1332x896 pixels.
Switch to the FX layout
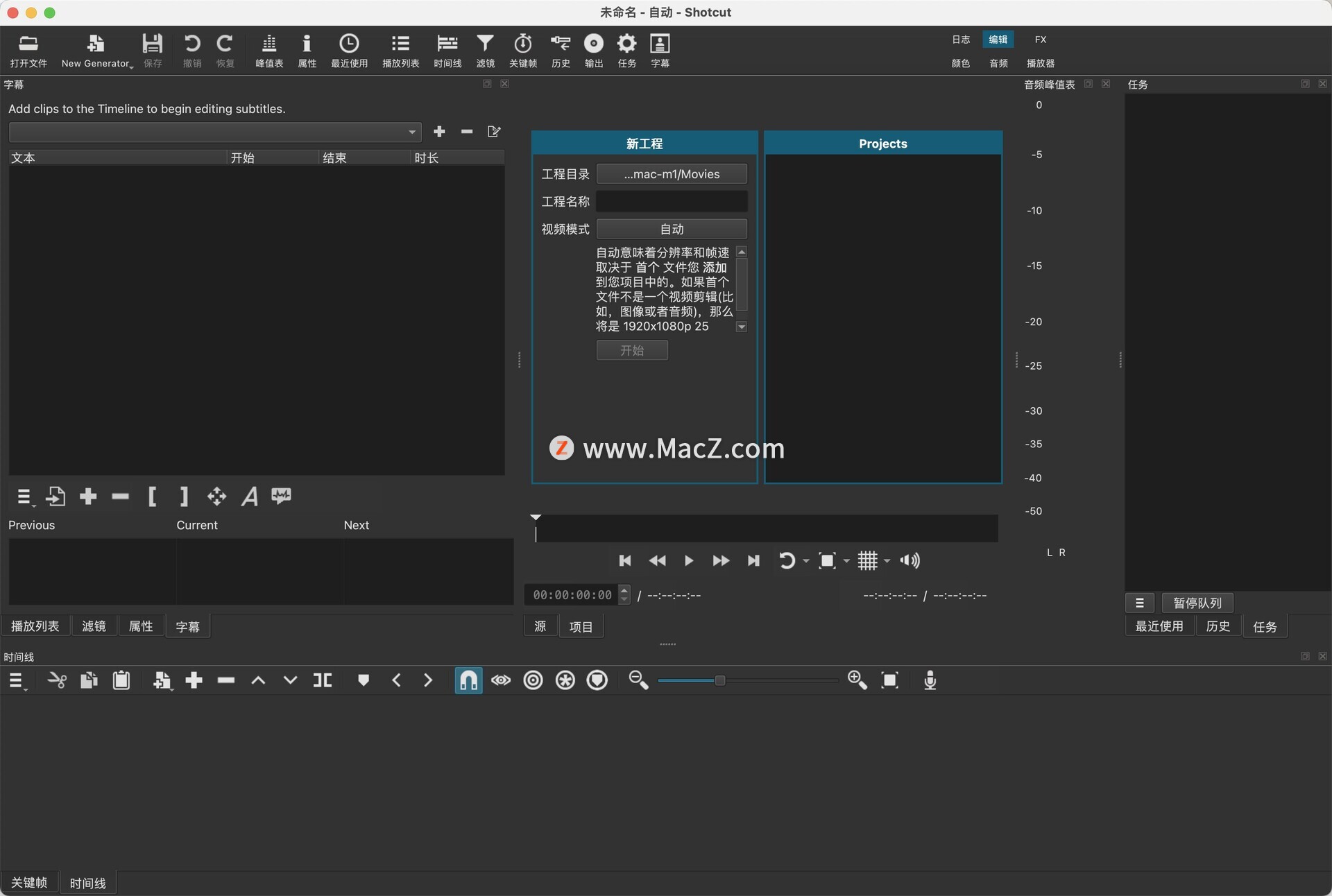1041,40
